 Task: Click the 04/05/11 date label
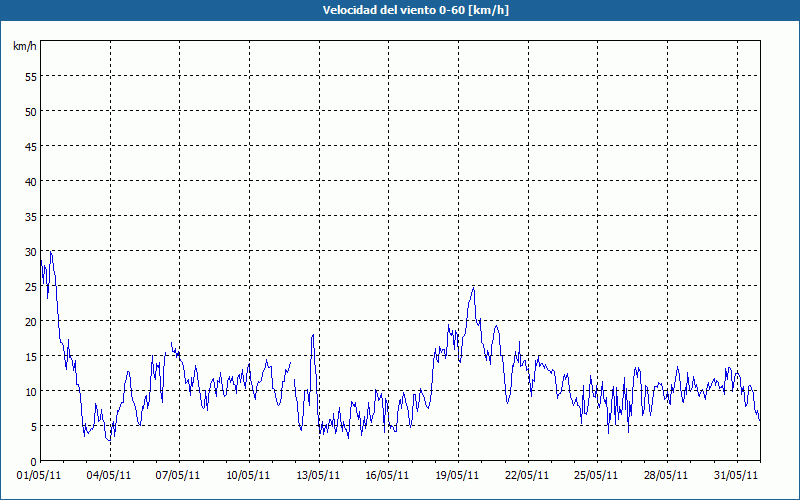[109, 475]
